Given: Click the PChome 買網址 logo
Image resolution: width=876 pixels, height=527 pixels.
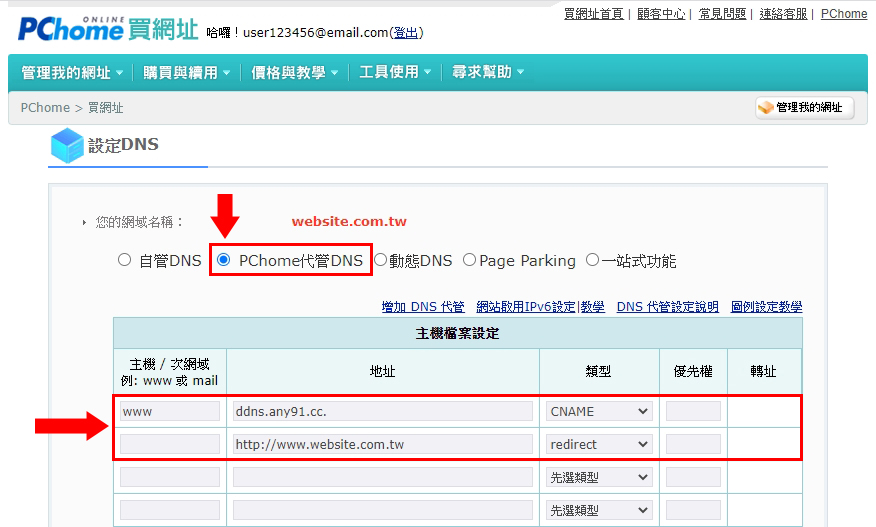Looking at the screenshot, I should [108, 27].
